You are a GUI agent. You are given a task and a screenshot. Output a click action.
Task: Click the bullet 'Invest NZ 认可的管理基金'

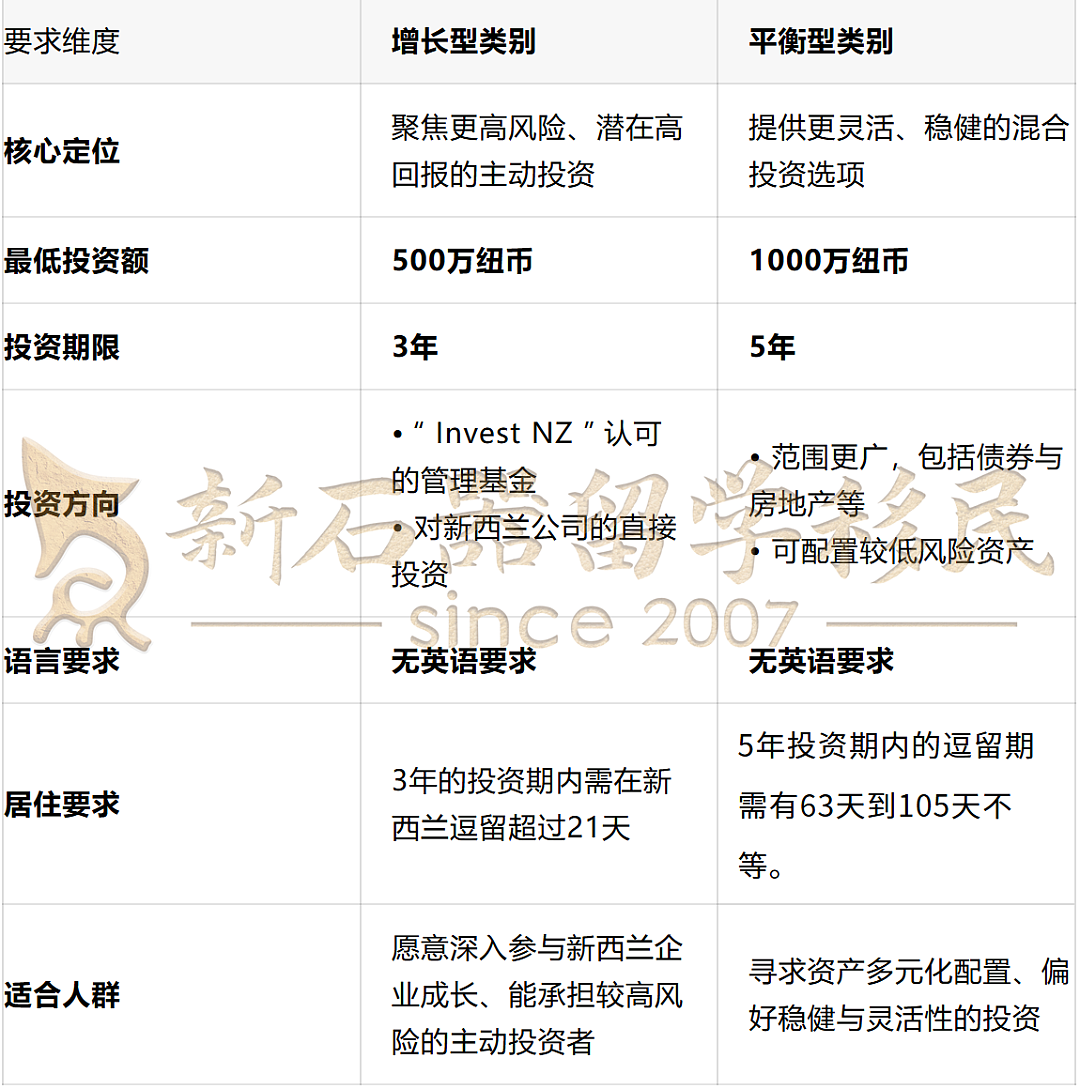tap(527, 456)
